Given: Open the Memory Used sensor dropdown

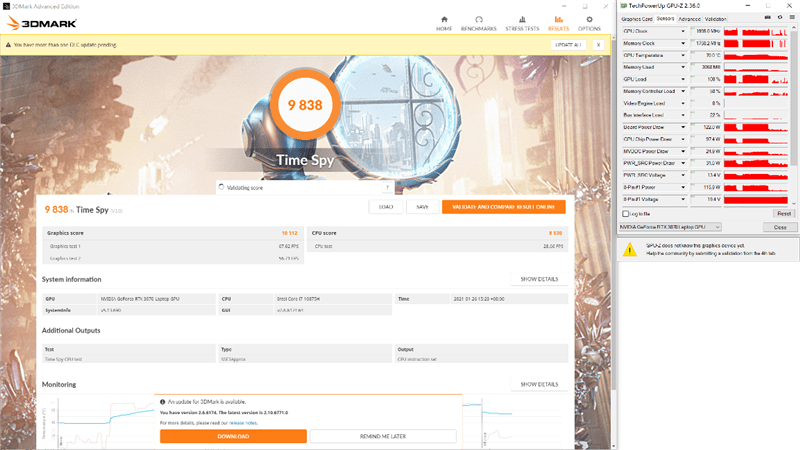Looking at the screenshot, I should click(683, 67).
